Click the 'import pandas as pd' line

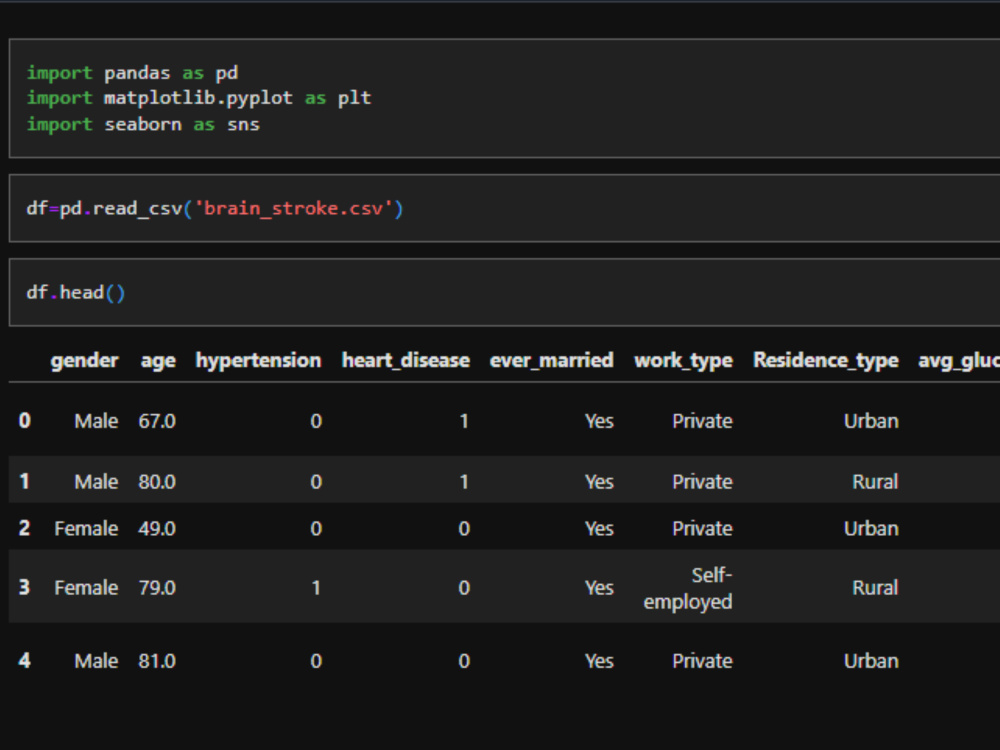point(132,73)
